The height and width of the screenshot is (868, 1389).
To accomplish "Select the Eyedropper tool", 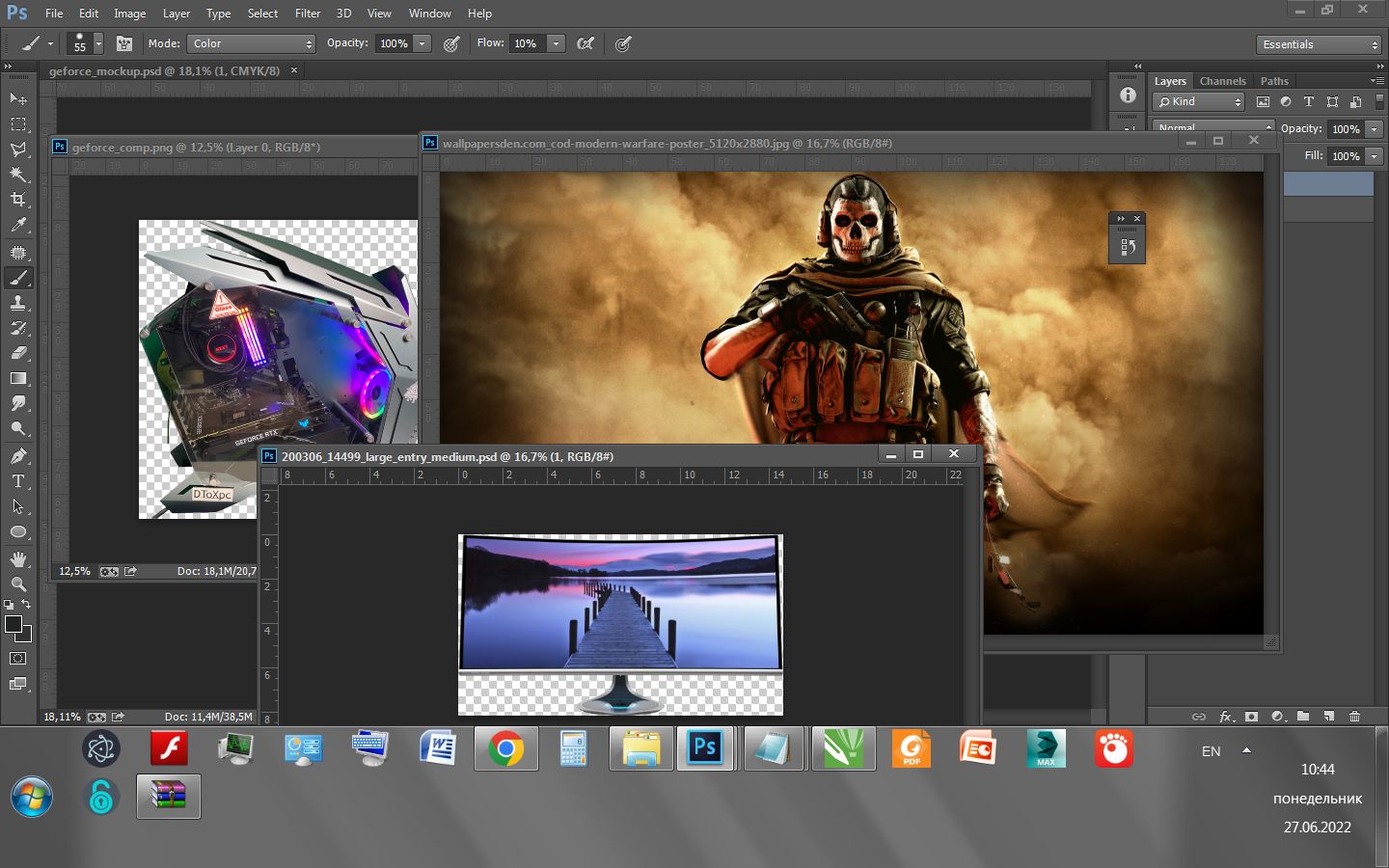I will pyautogui.click(x=18, y=225).
